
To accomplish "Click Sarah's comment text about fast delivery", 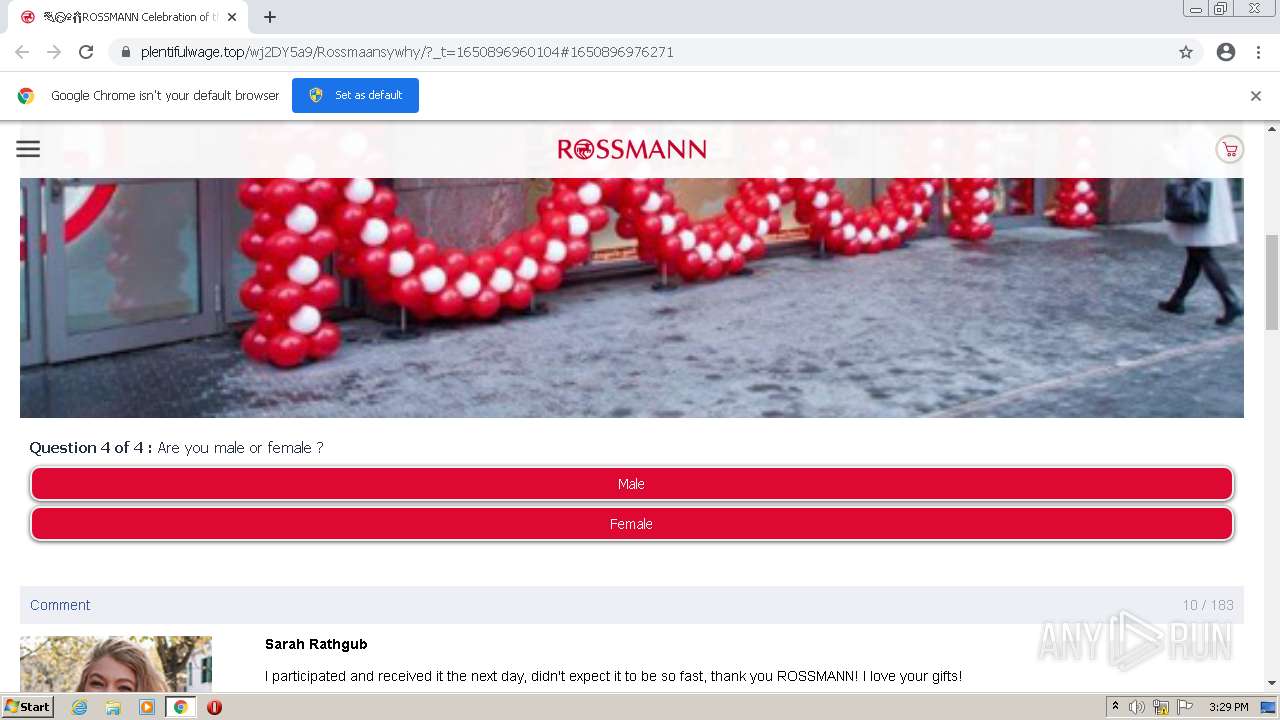I will point(613,677).
